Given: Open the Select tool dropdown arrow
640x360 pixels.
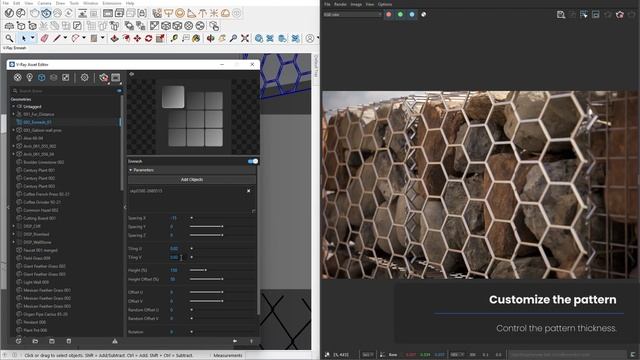Looking at the screenshot, I should (33, 38).
